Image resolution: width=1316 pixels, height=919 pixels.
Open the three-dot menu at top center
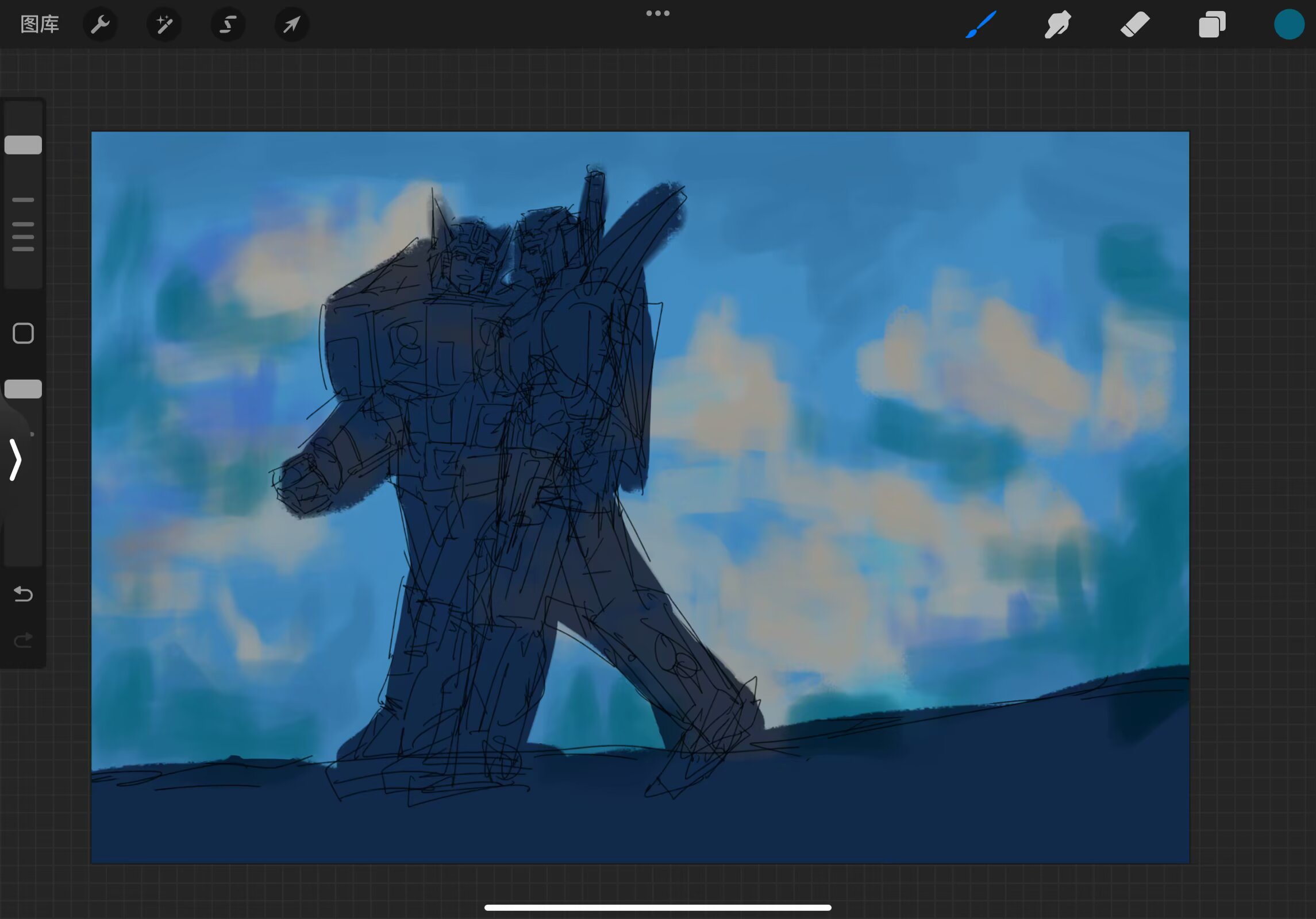tap(657, 13)
